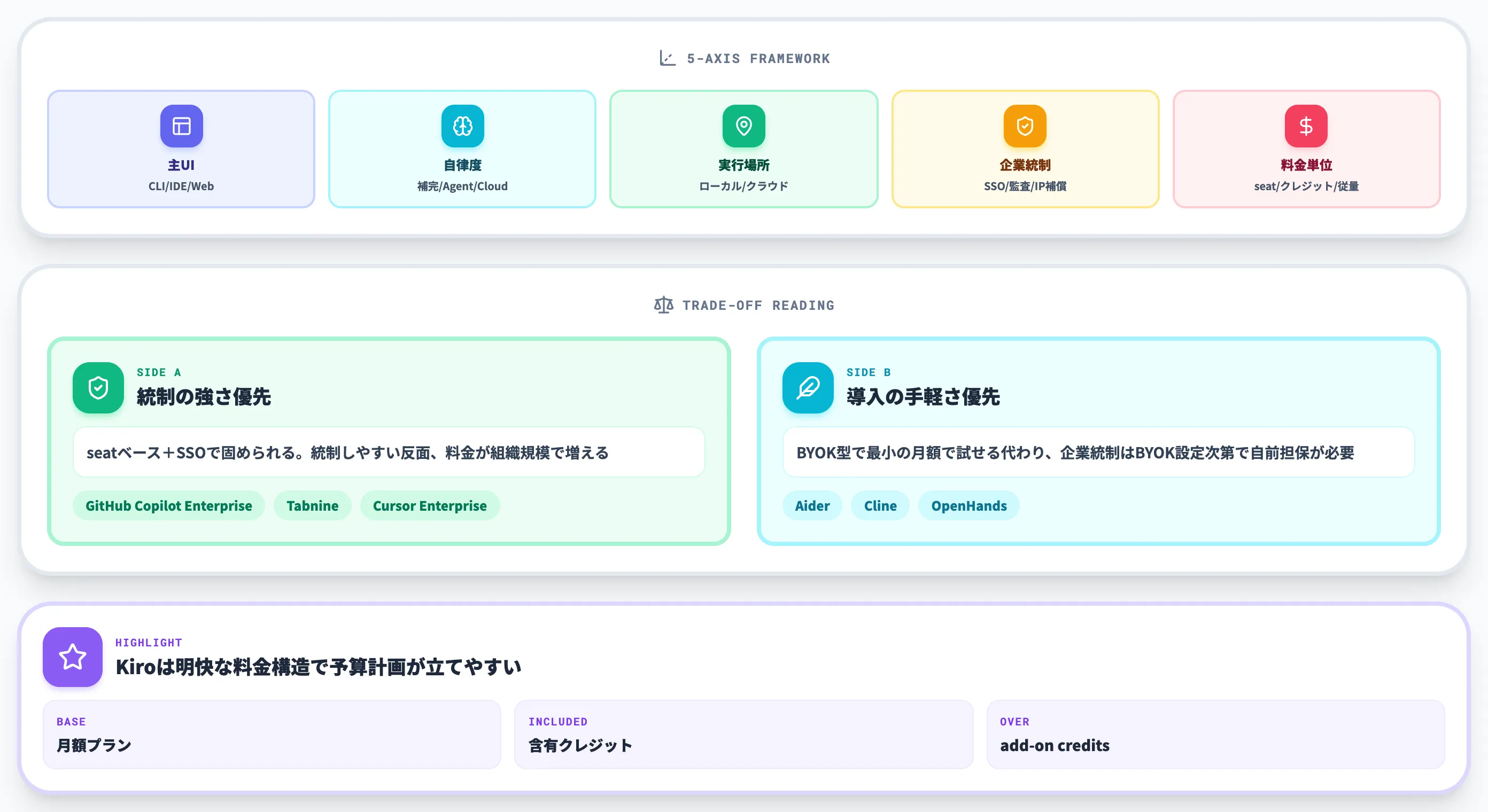Viewport: 1488px width, 812px height.
Task: Click the 補完/Agent/Cloud subtitle
Action: coord(463,186)
